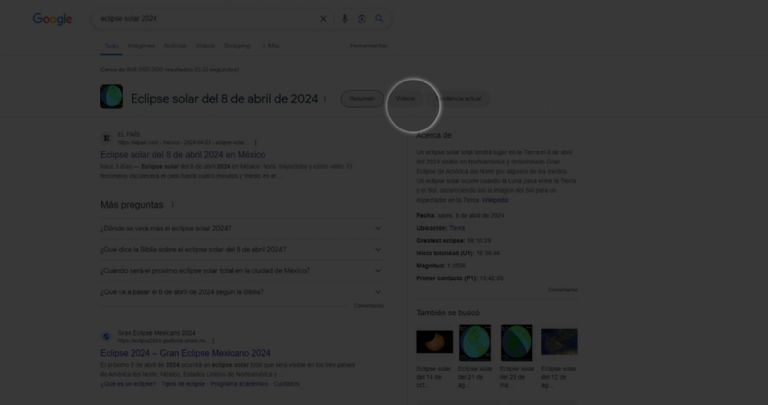Viewport: 768px width, 405px height.
Task: Open the El País result favicon
Action: tap(106, 139)
